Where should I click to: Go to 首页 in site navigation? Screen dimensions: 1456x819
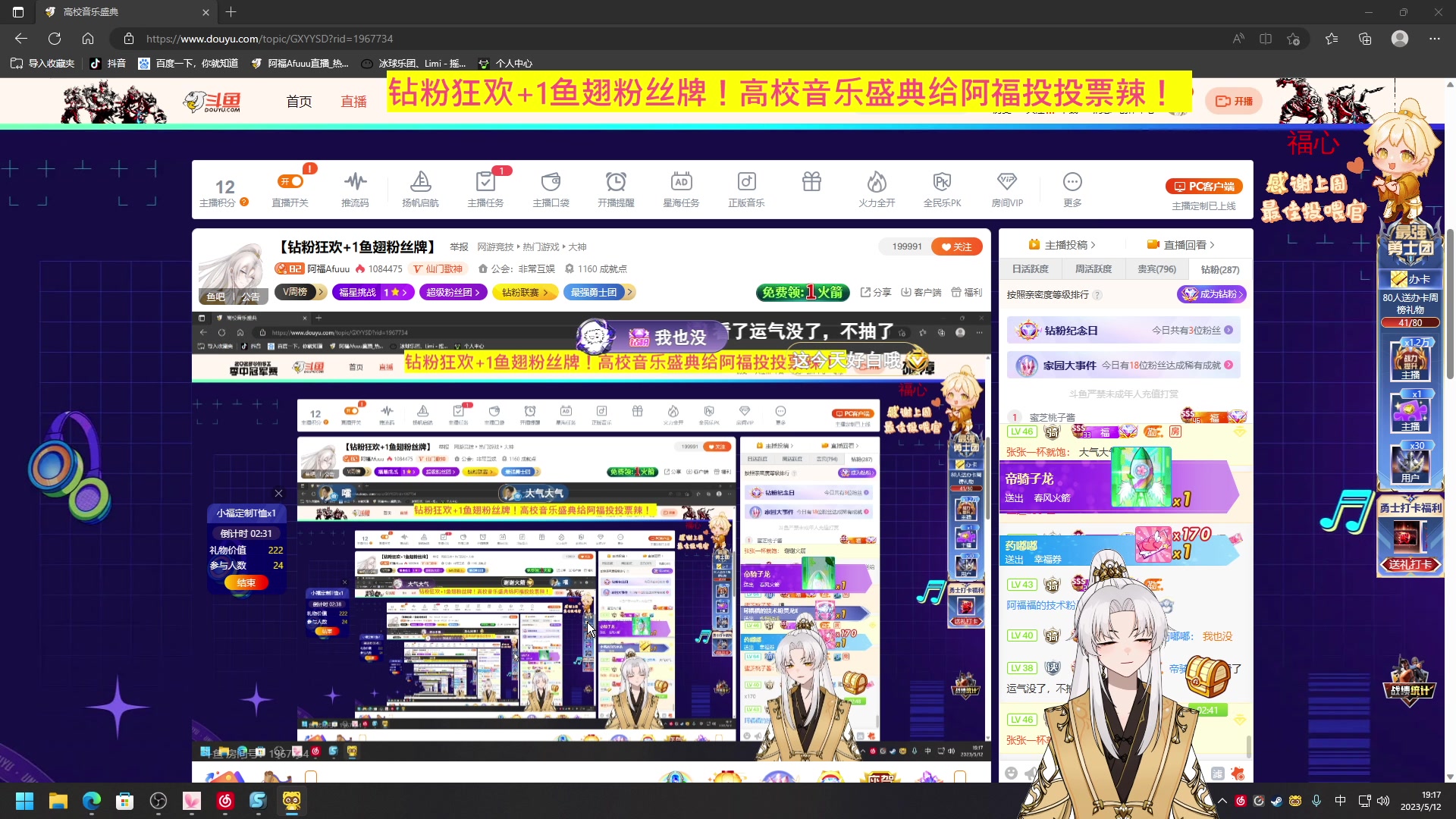299,101
